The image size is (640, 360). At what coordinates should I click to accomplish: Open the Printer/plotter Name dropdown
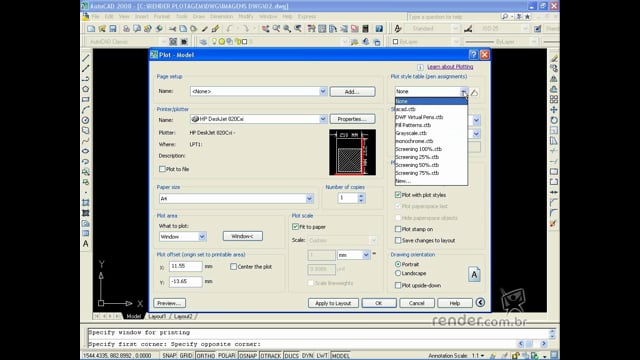pos(323,119)
